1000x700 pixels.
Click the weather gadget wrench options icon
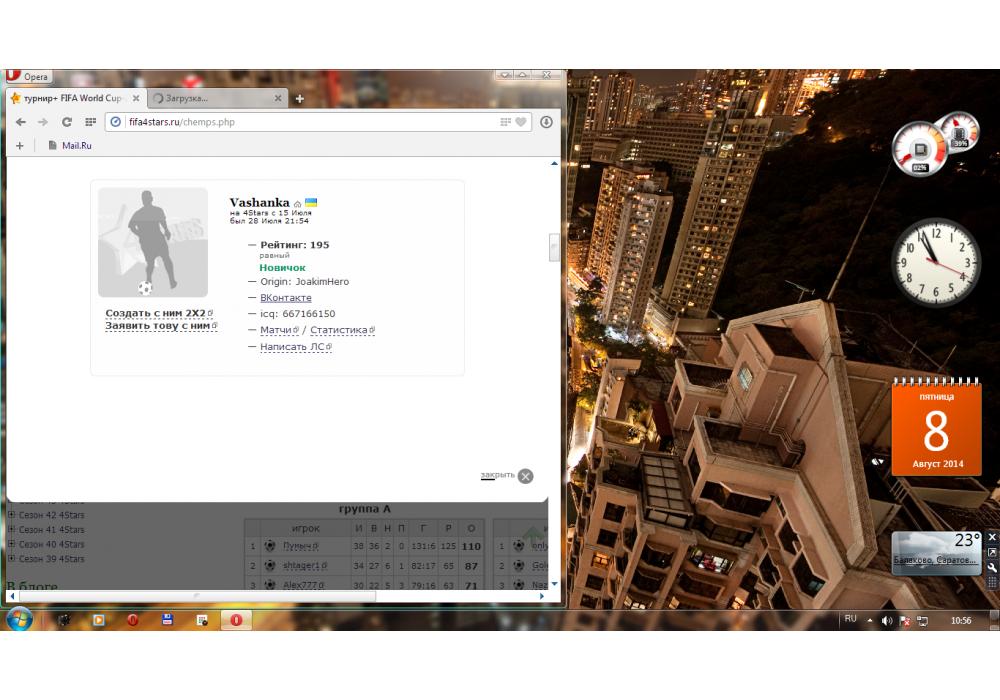[992, 567]
